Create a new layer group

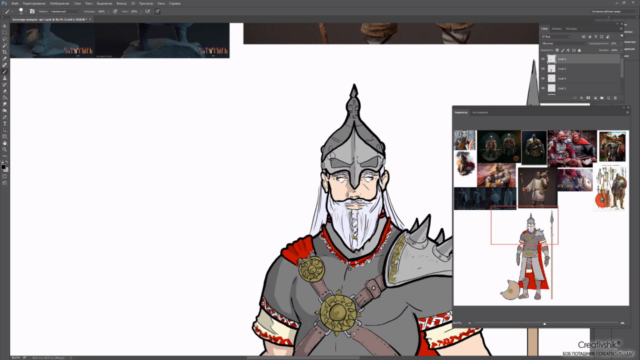click(x=602, y=98)
